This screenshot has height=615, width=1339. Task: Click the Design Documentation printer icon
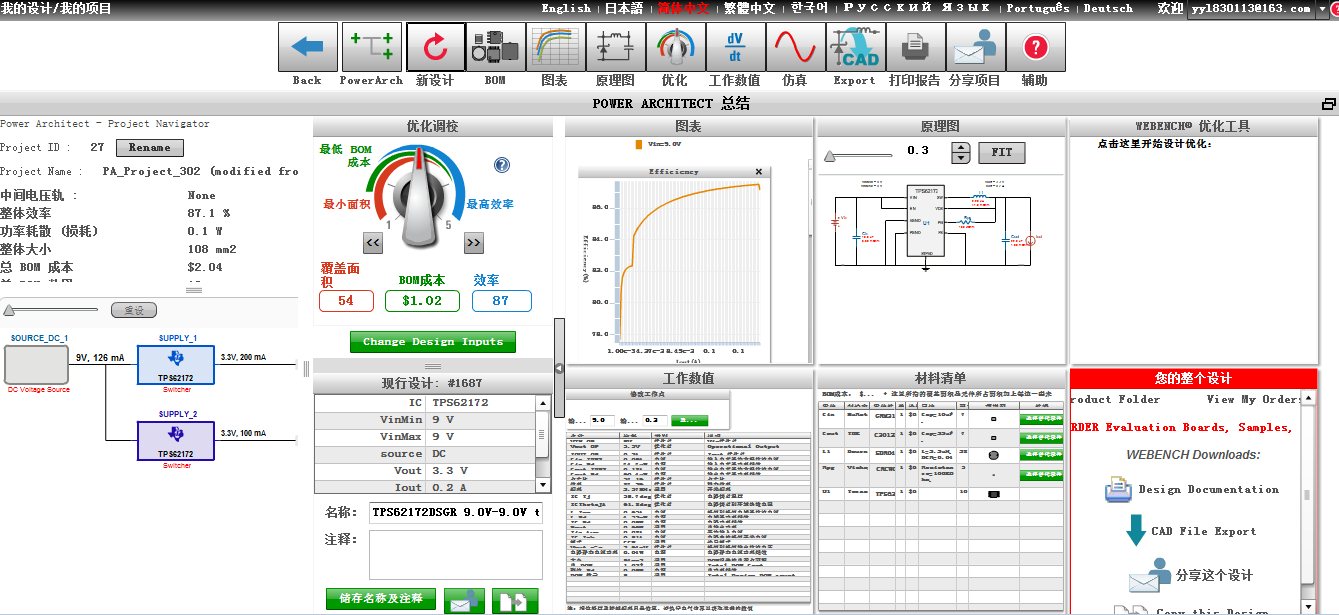pos(1119,490)
